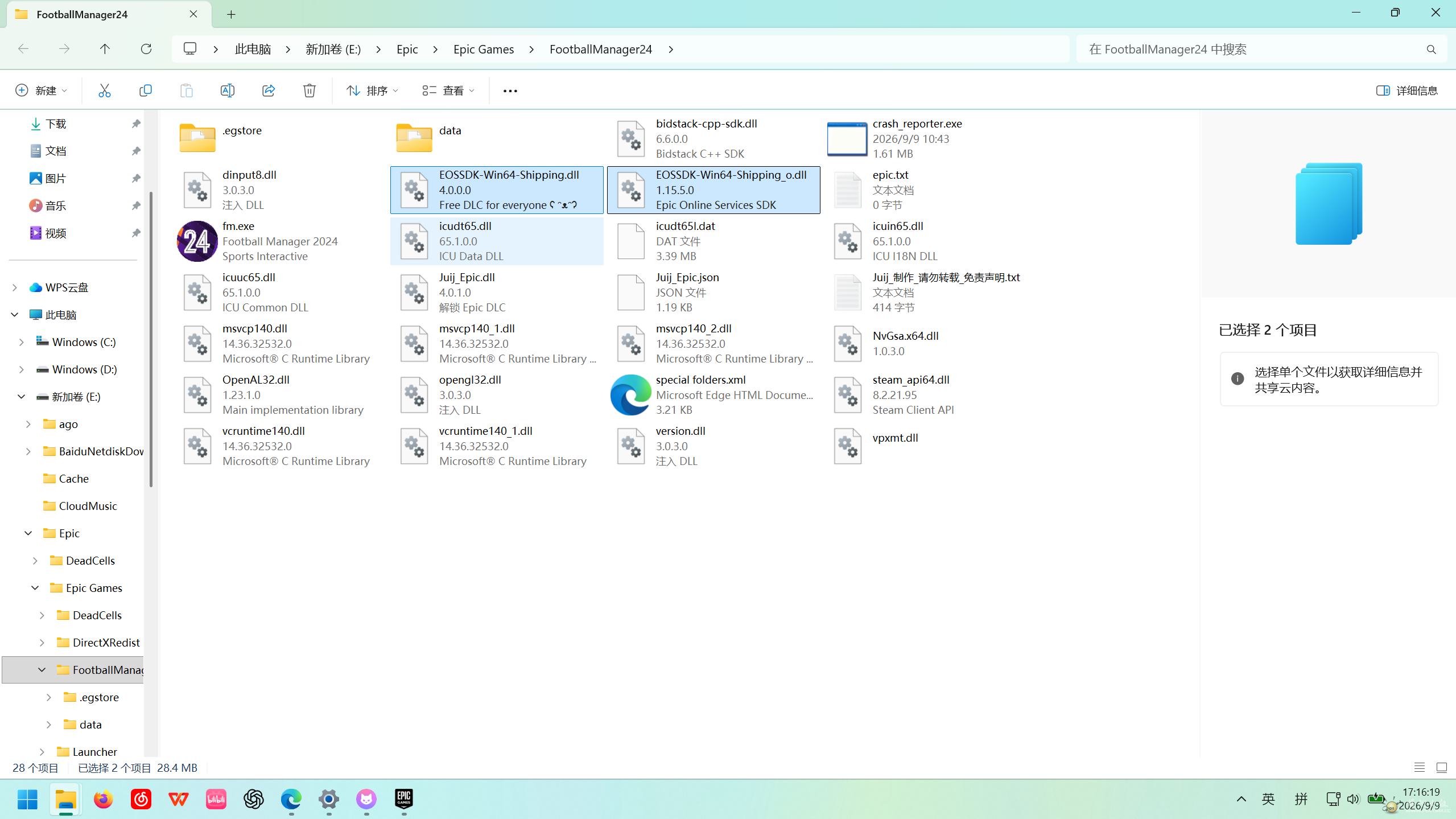
Task: Open the .egstore folder in file list
Action: click(x=279, y=138)
